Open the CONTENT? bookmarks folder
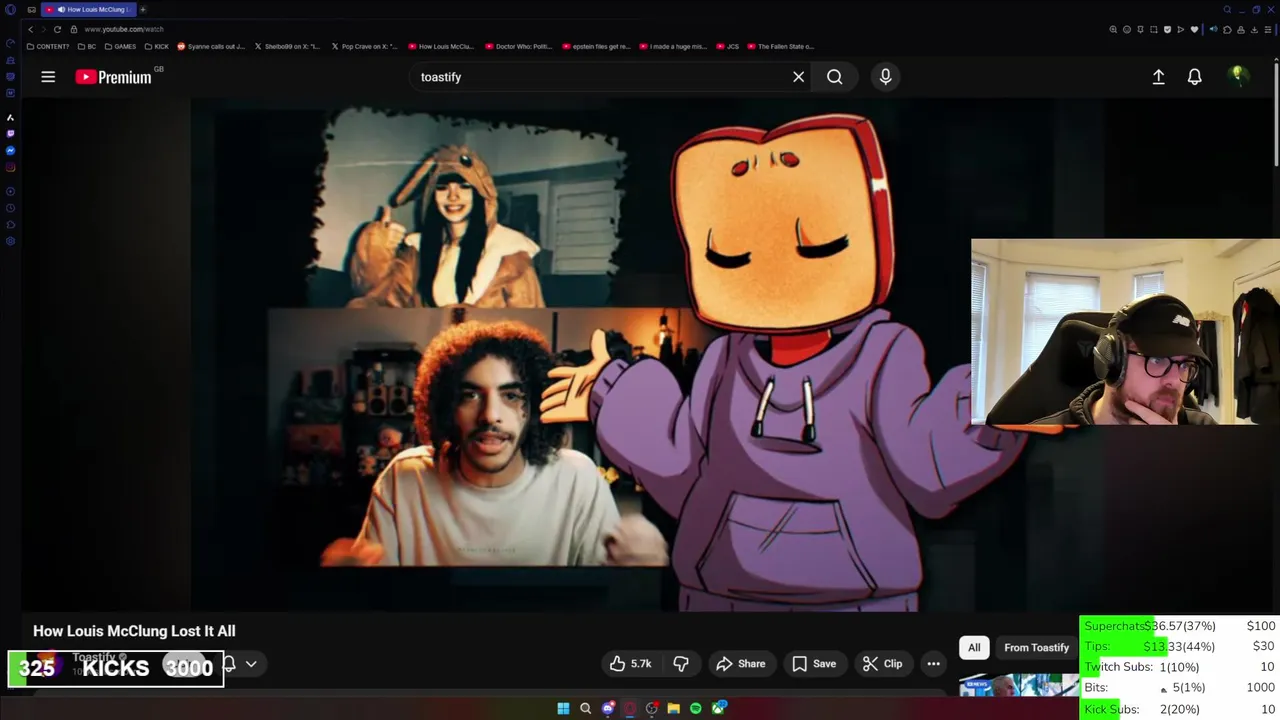The width and height of the screenshot is (1280, 720). coord(48,46)
